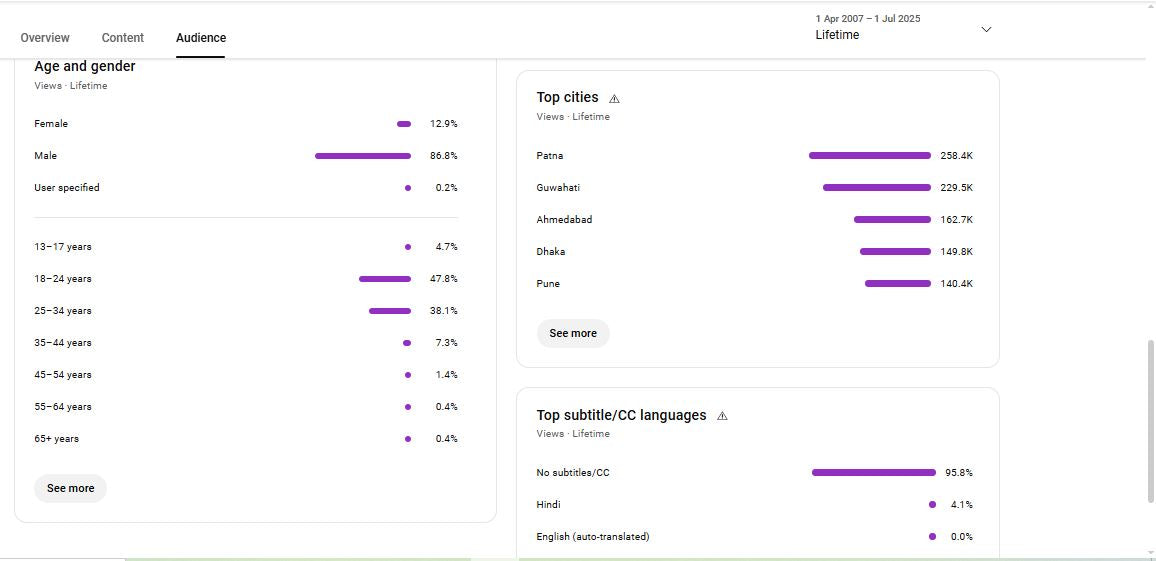Click the Patna views bar
This screenshot has height=561, width=1156.
(x=869, y=156)
